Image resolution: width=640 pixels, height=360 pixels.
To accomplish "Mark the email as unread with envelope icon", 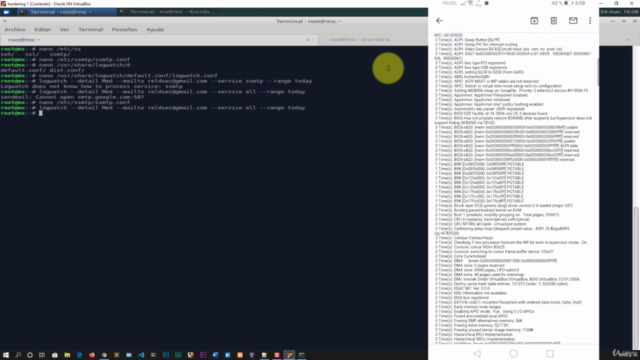I will tap(573, 20).
